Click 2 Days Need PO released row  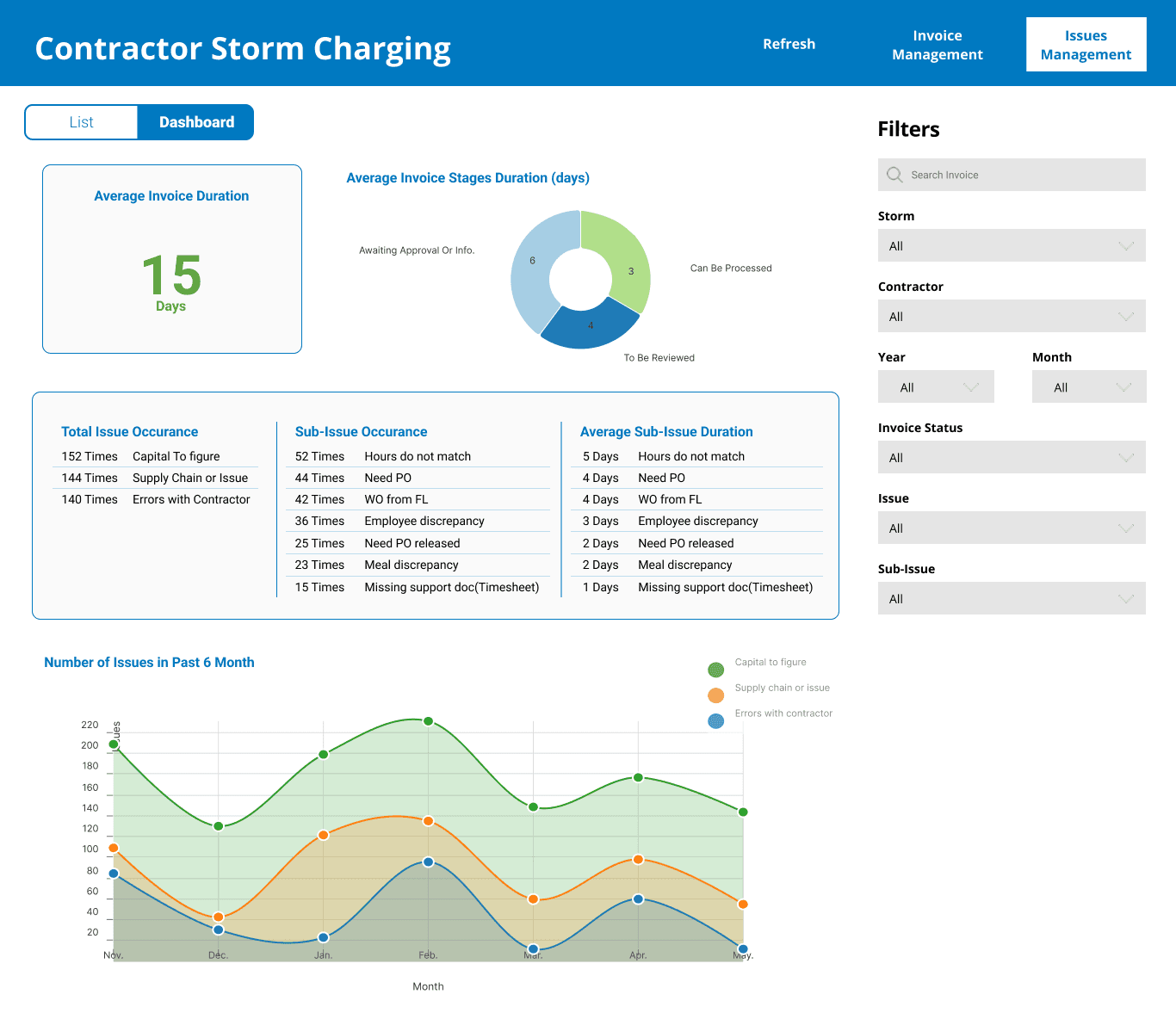click(x=696, y=543)
